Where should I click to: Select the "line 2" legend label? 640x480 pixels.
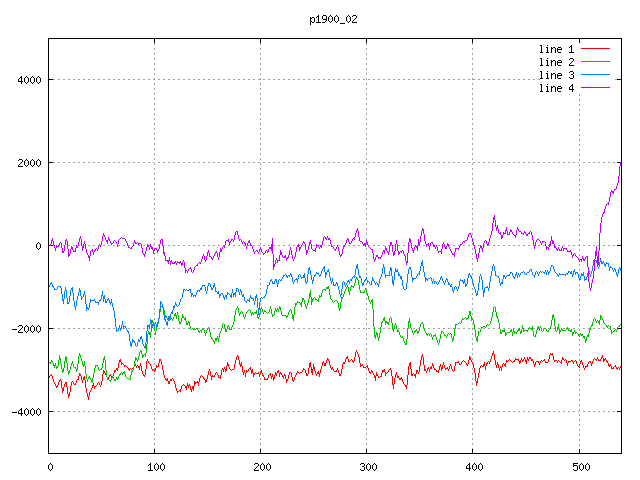[556, 62]
